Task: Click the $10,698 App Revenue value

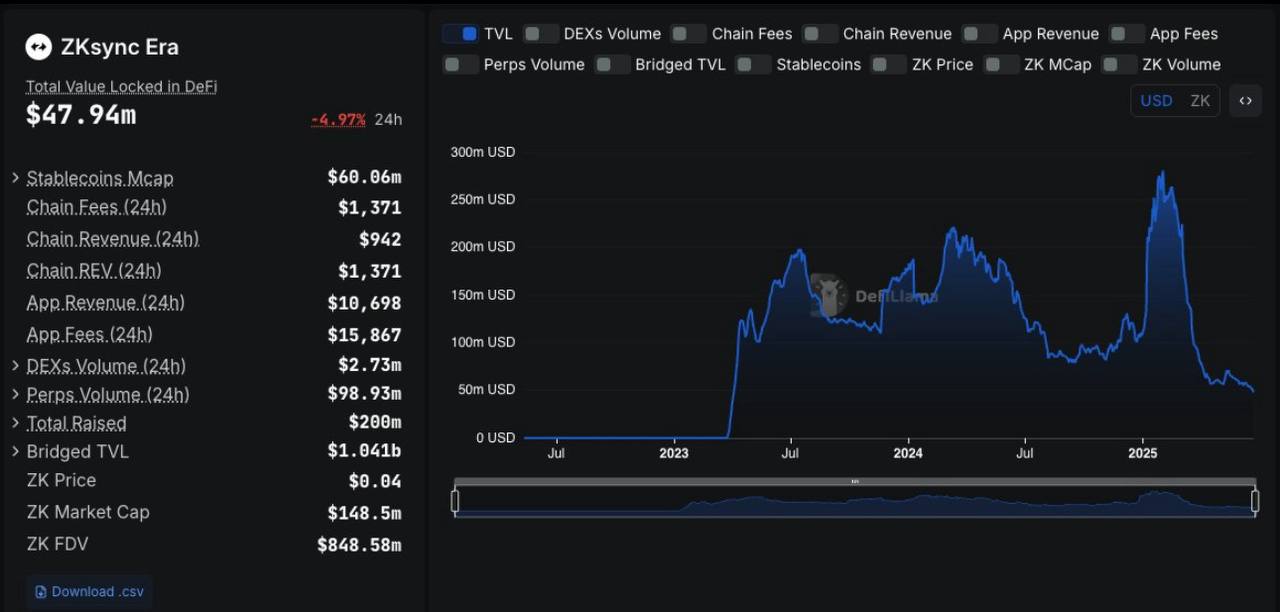Action: (x=364, y=303)
